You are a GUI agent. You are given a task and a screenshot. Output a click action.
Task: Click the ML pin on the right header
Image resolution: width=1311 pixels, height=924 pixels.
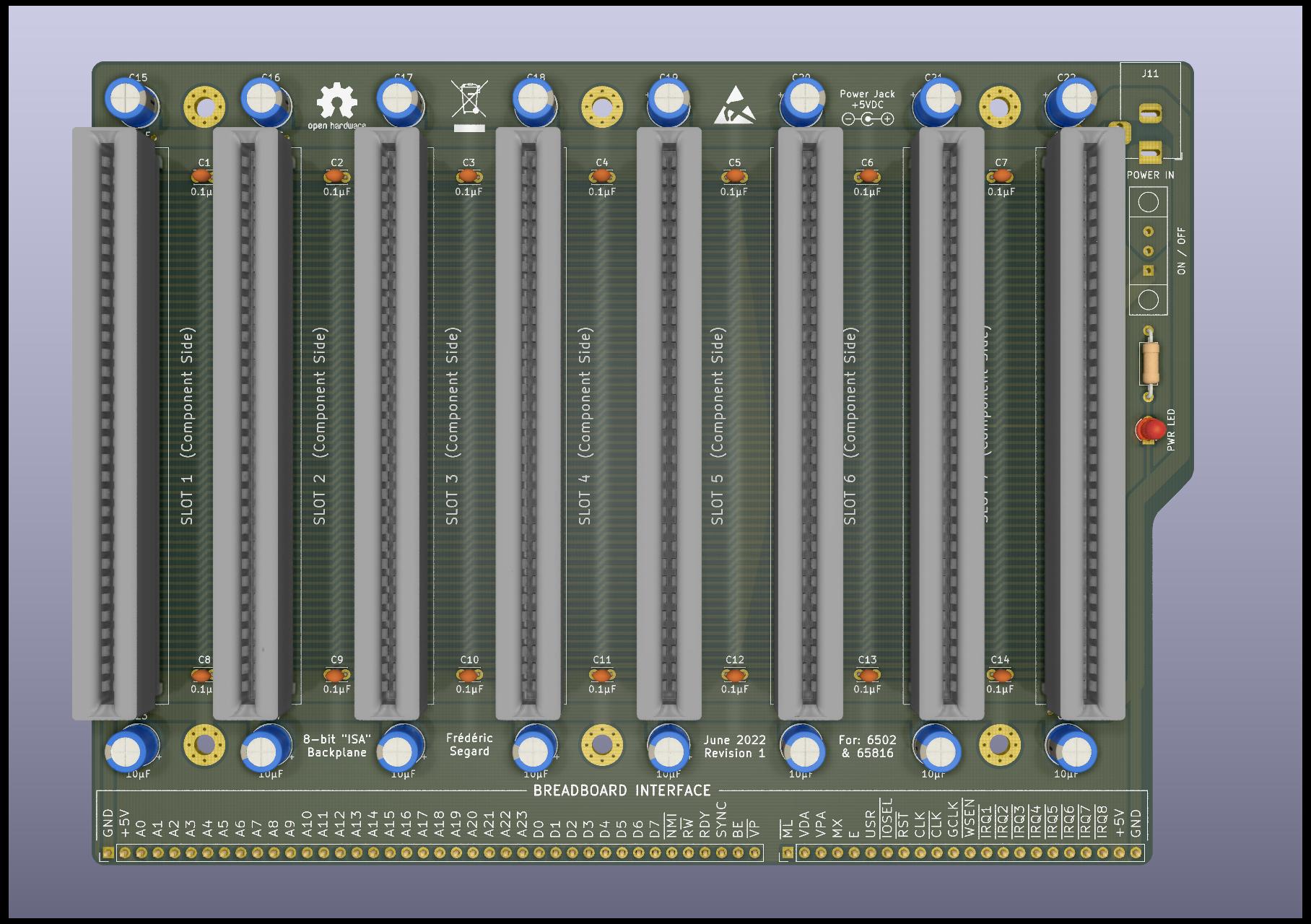(x=788, y=853)
